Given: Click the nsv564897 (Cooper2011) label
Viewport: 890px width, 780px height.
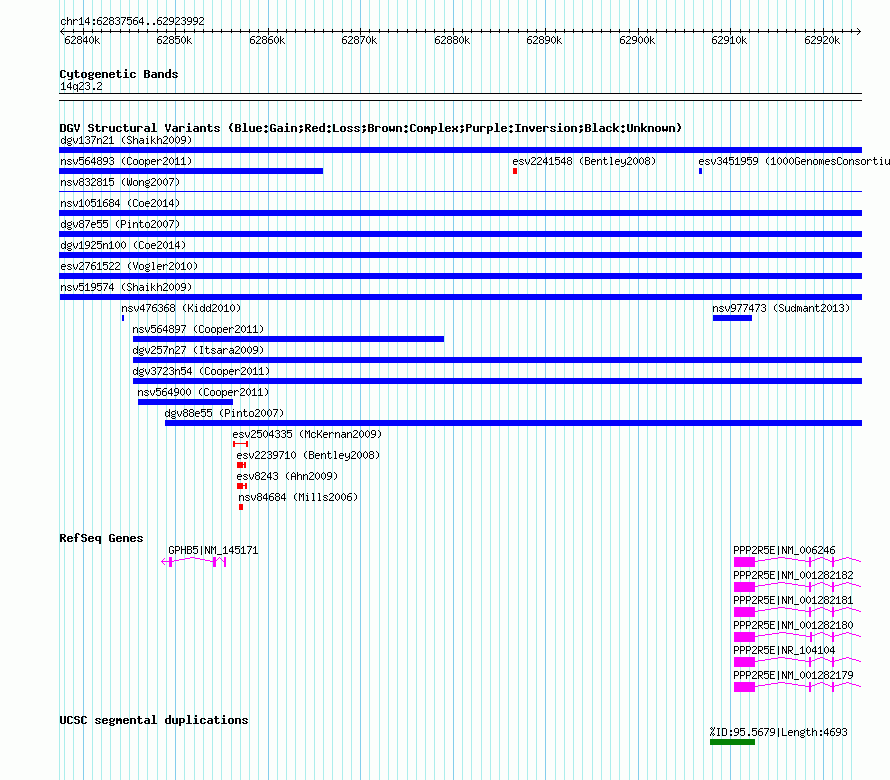Looking at the screenshot, I should tap(198, 329).
